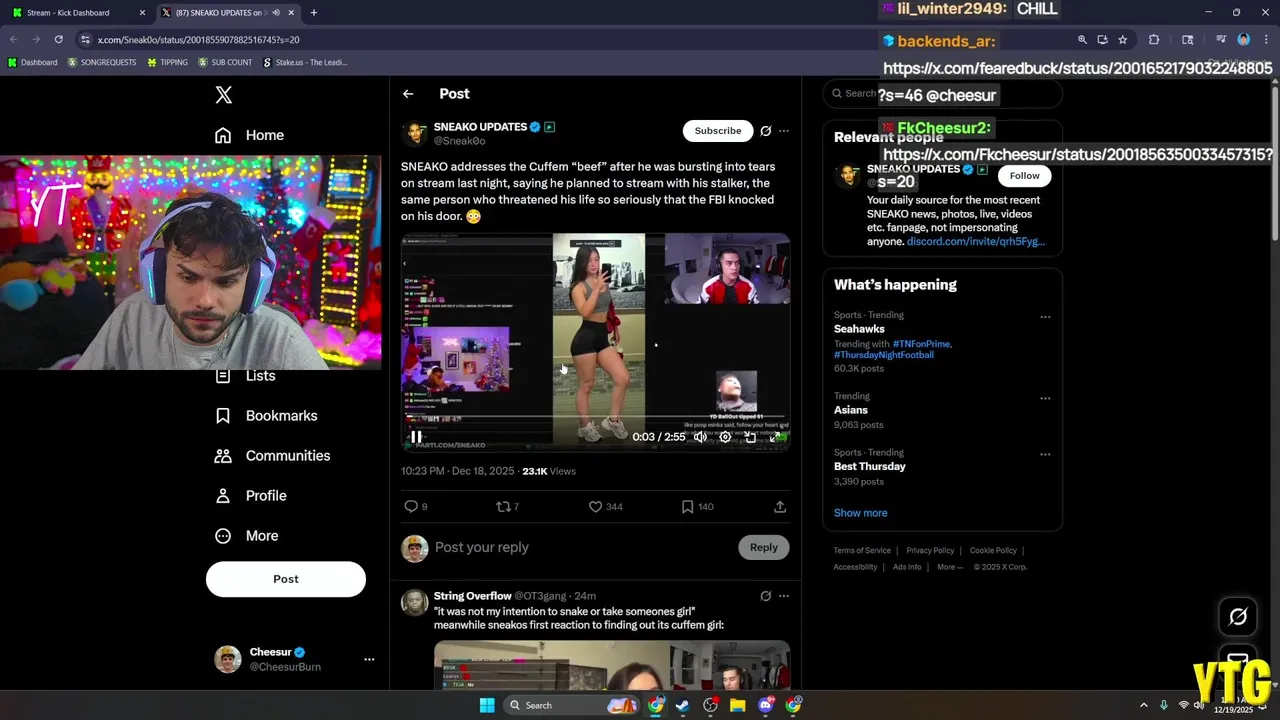1280x720 pixels.
Task: Open the Seahawks trending topic
Action: point(860,329)
